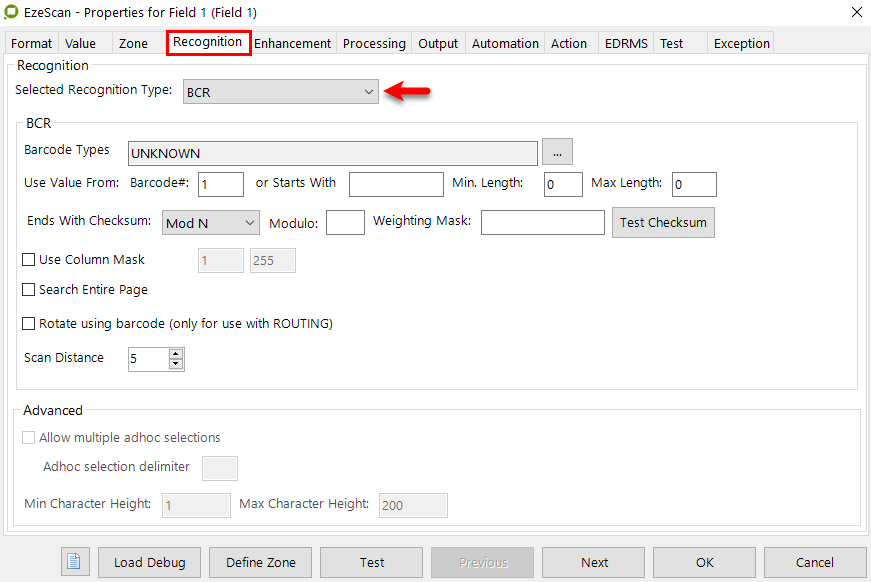
Task: Increase Scan Distance with up arrow
Action: pos(176,354)
